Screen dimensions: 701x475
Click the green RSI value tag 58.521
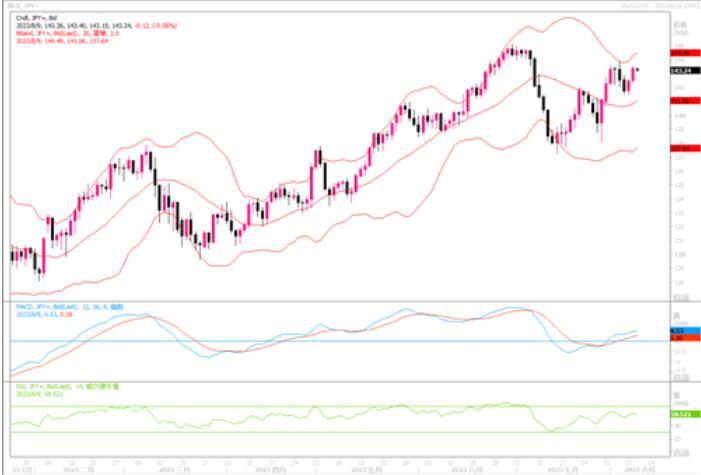tap(682, 412)
